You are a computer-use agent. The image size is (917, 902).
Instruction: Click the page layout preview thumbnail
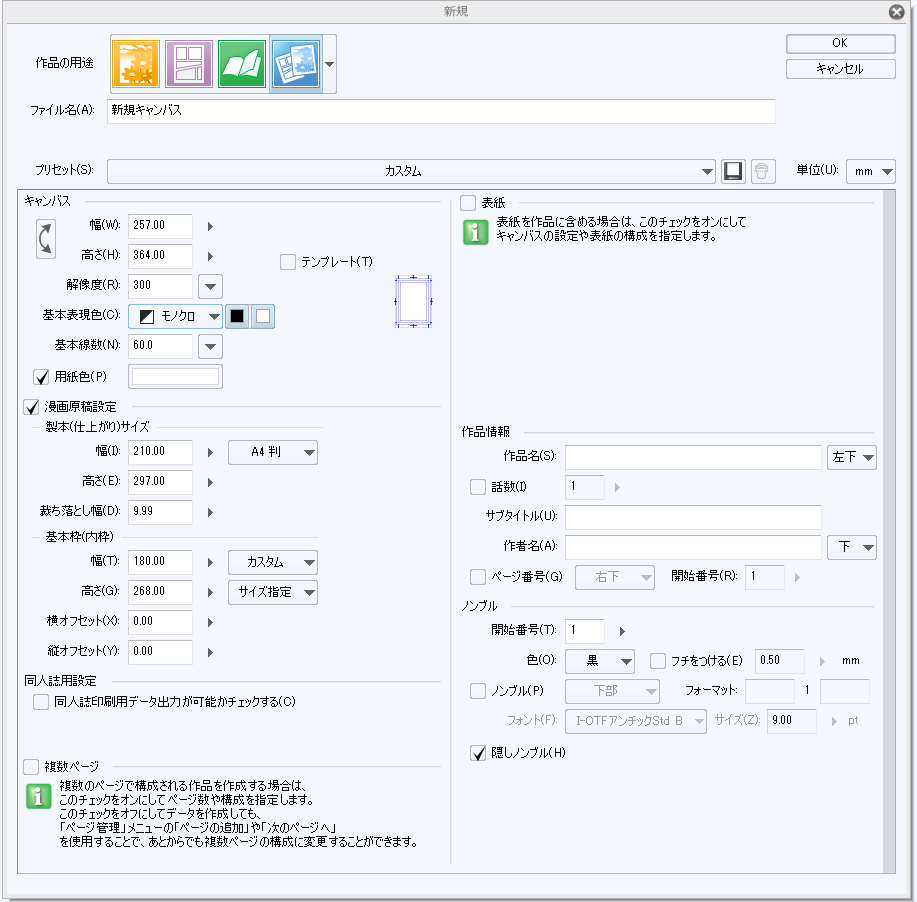coord(413,301)
